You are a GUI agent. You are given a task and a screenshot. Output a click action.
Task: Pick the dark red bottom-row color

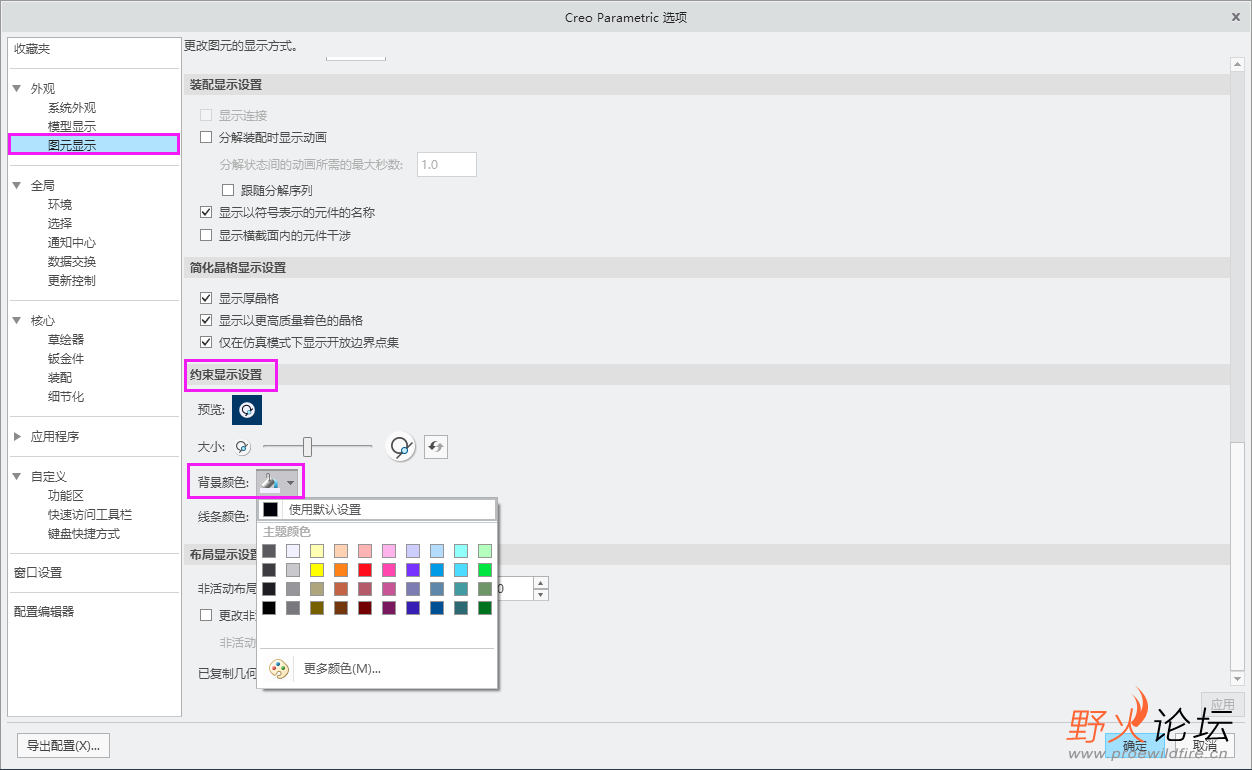[365, 608]
